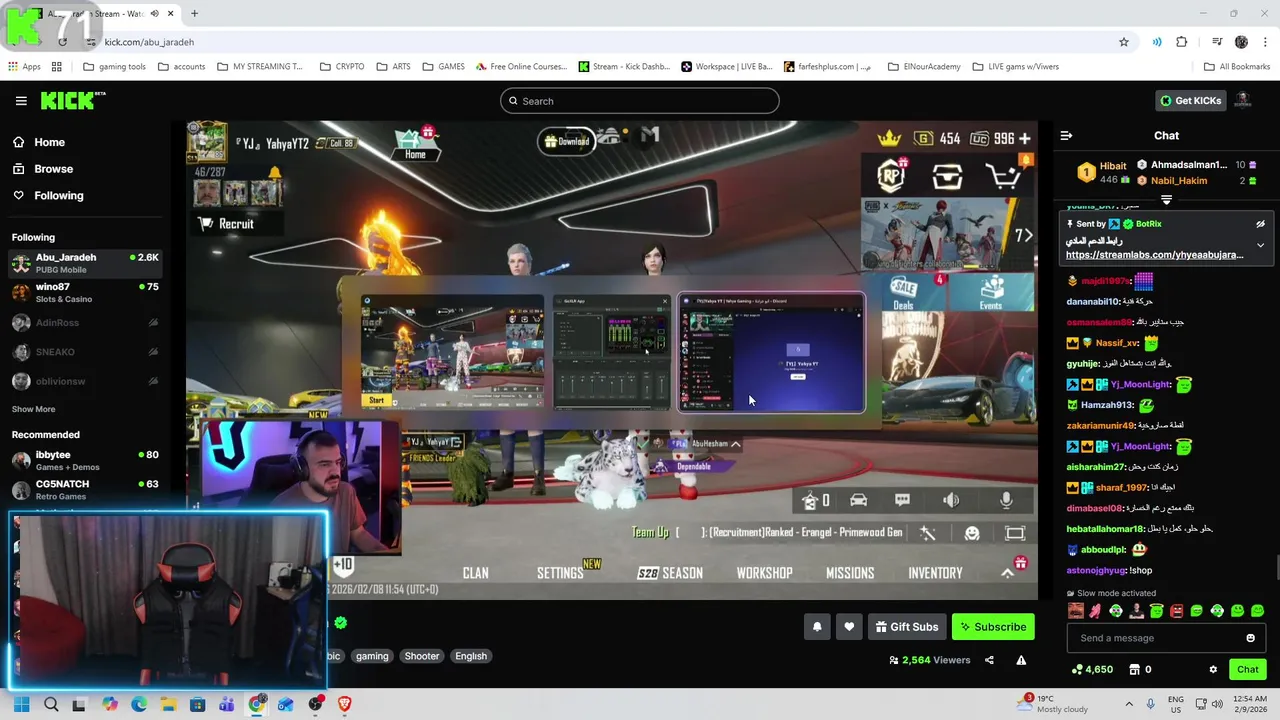Show hidden system tray icons

(x=1129, y=704)
